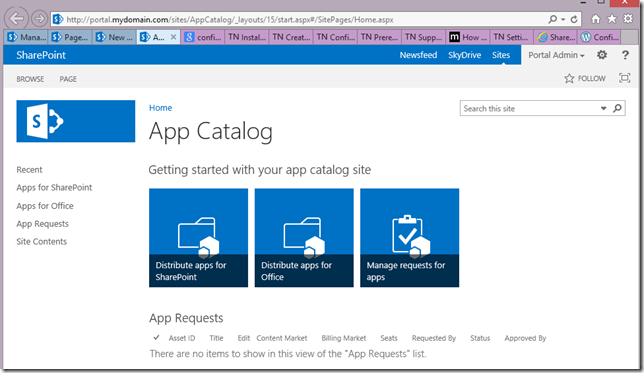Open SkyDrive in suite bar
This screenshot has height=373, width=644.
pos(464,55)
